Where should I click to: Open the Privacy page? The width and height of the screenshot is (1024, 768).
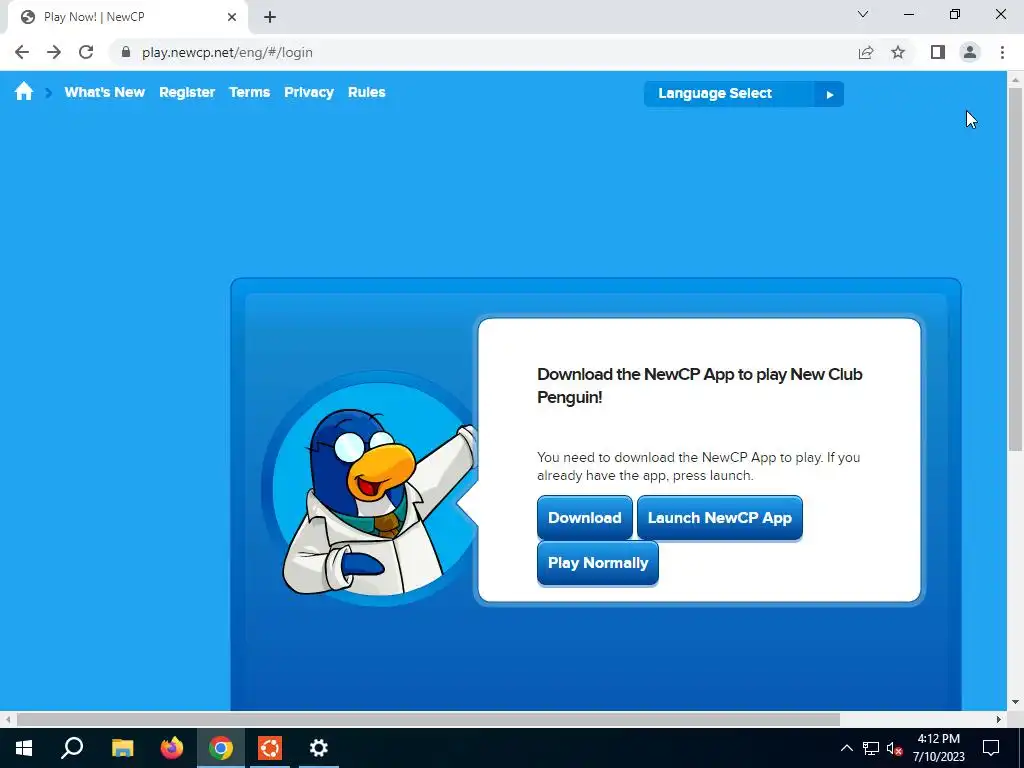tap(309, 92)
